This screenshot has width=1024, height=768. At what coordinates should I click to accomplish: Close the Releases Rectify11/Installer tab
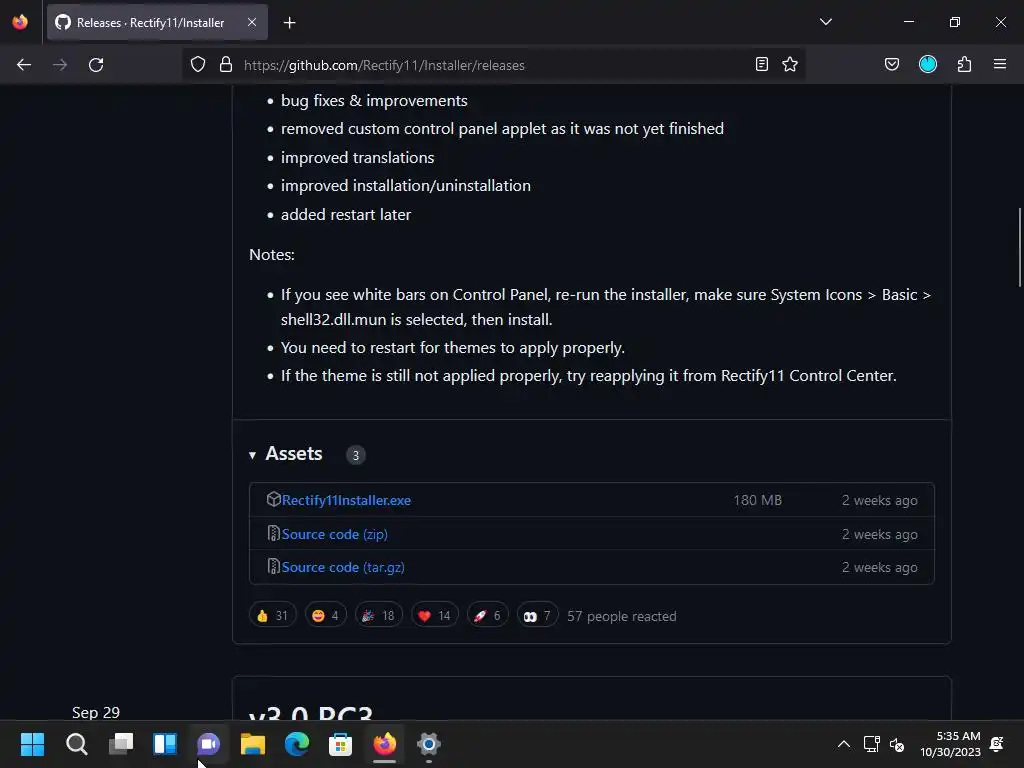(x=252, y=22)
